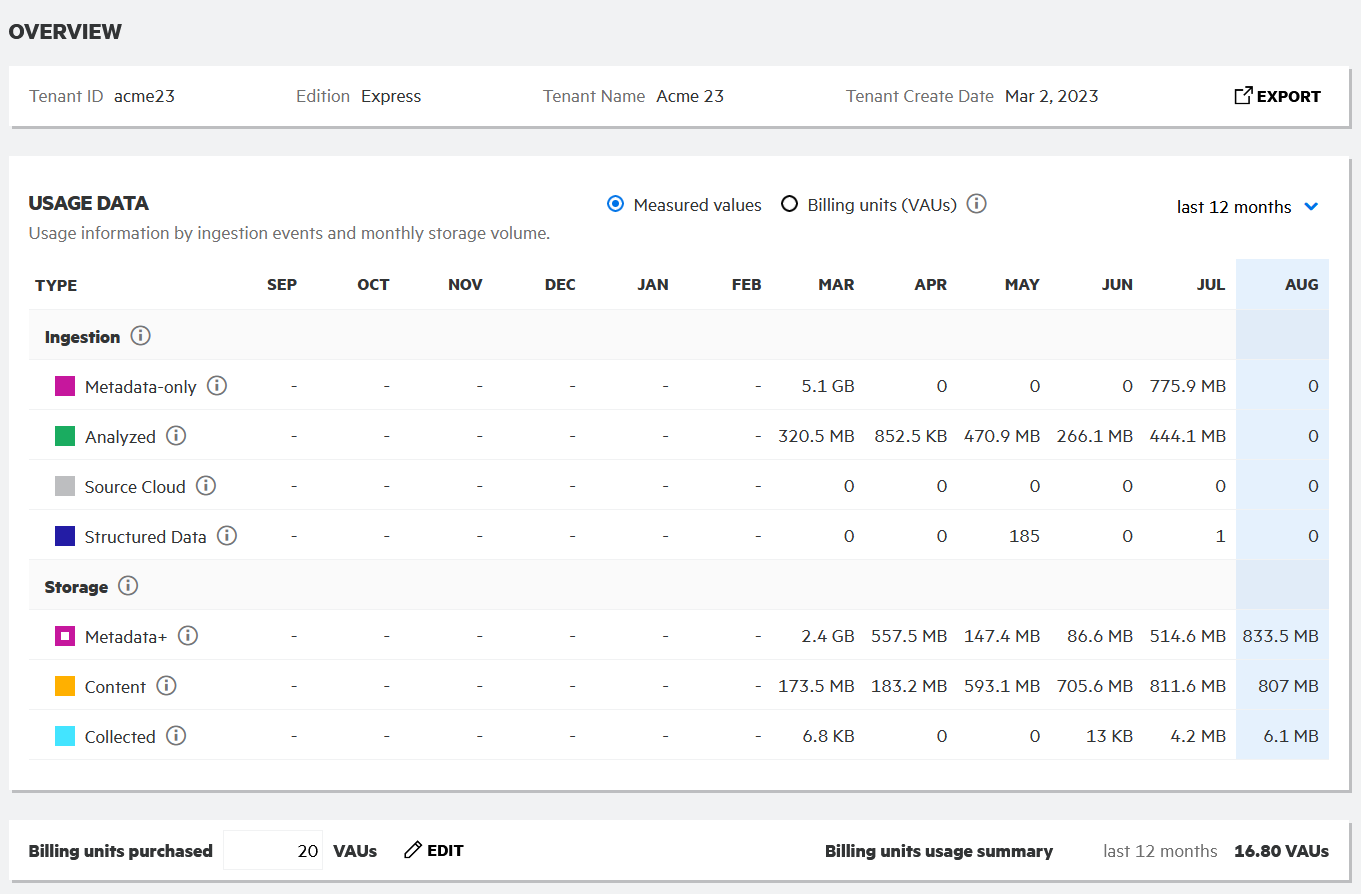
Task: Show info for Structured Data row
Action: click(227, 536)
